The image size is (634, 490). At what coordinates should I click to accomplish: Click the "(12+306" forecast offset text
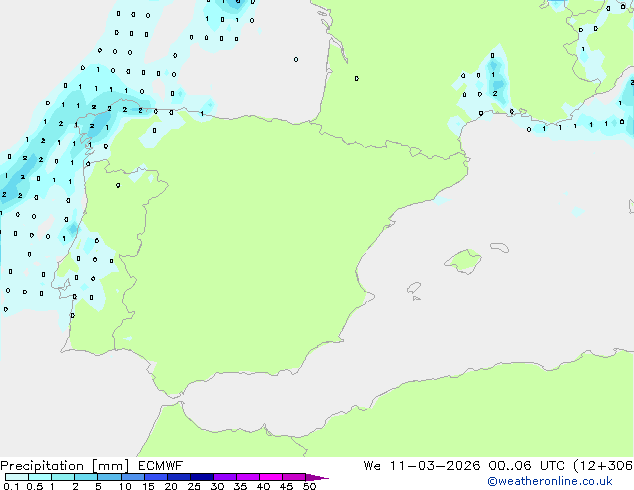(603, 466)
